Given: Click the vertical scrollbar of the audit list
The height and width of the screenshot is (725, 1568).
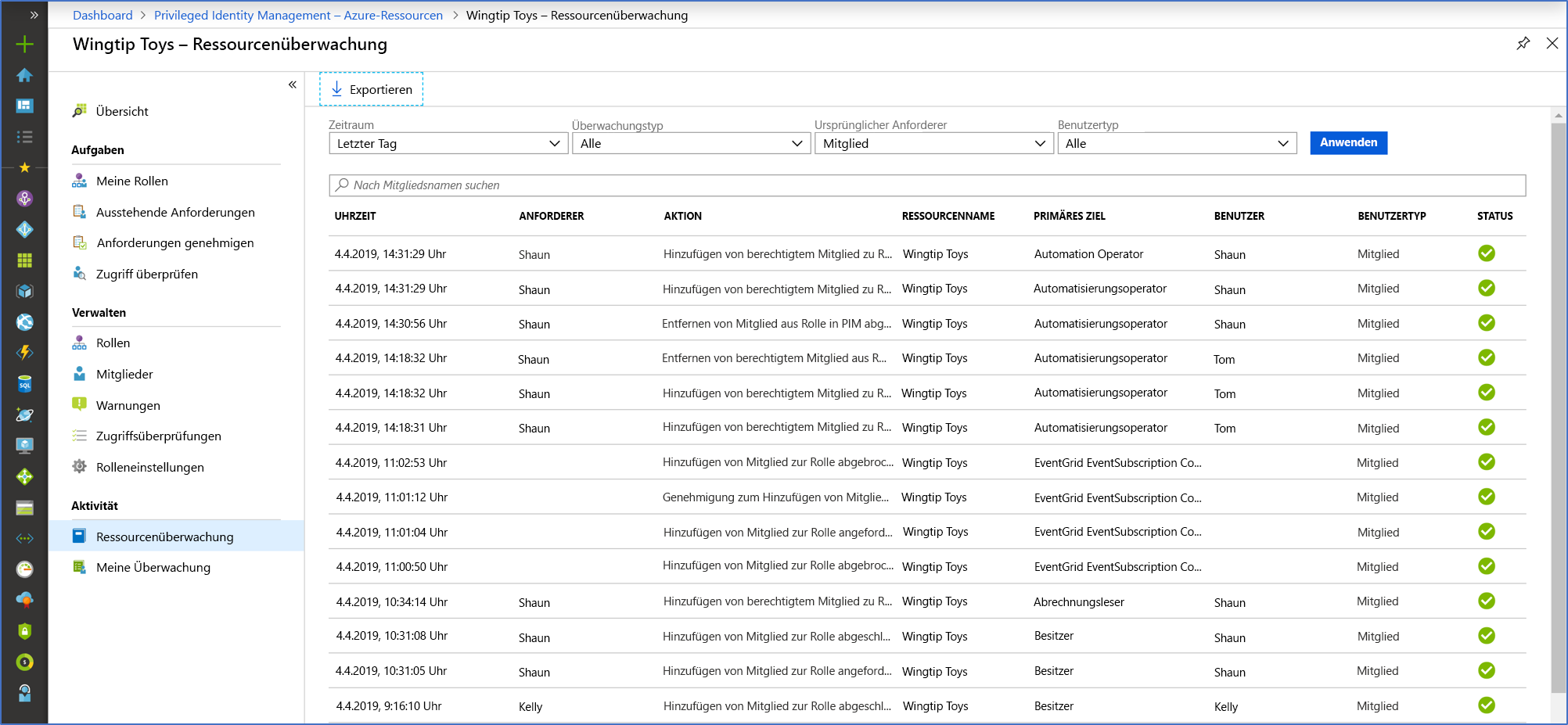Looking at the screenshot, I should pyautogui.click(x=1558, y=407).
